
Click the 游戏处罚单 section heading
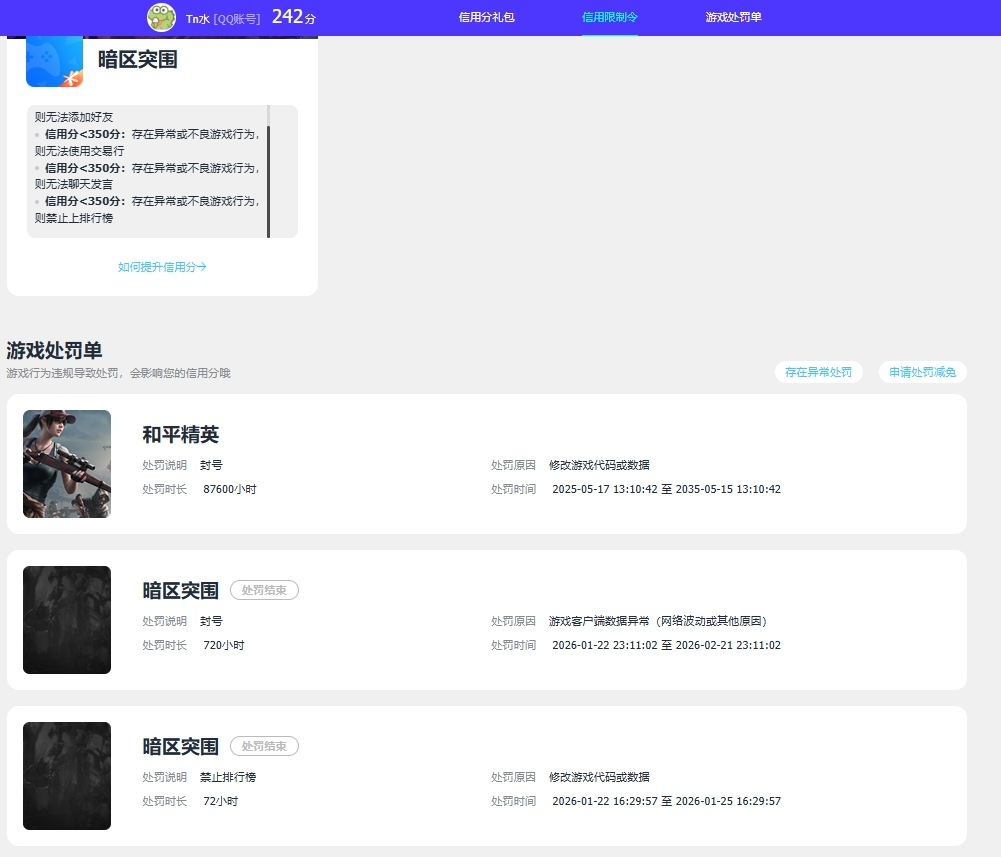coord(54,350)
